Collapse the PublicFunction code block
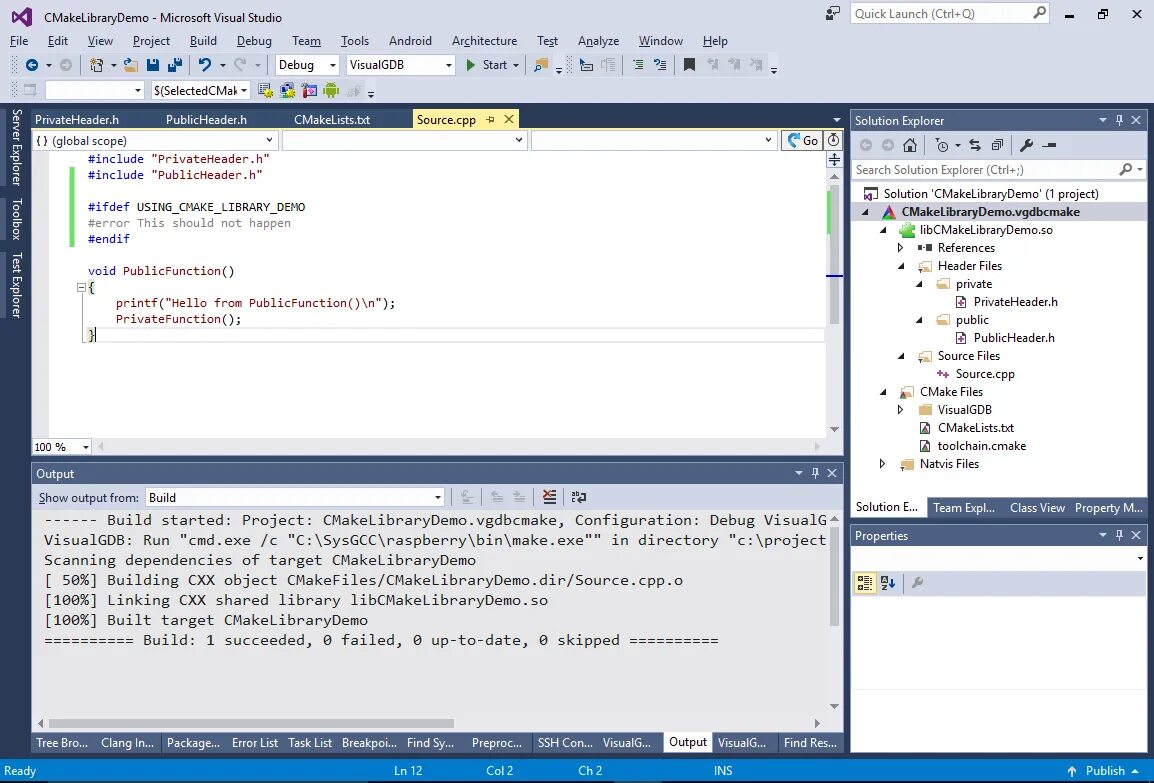Screen dimensions: 1154x783 coord(82,288)
